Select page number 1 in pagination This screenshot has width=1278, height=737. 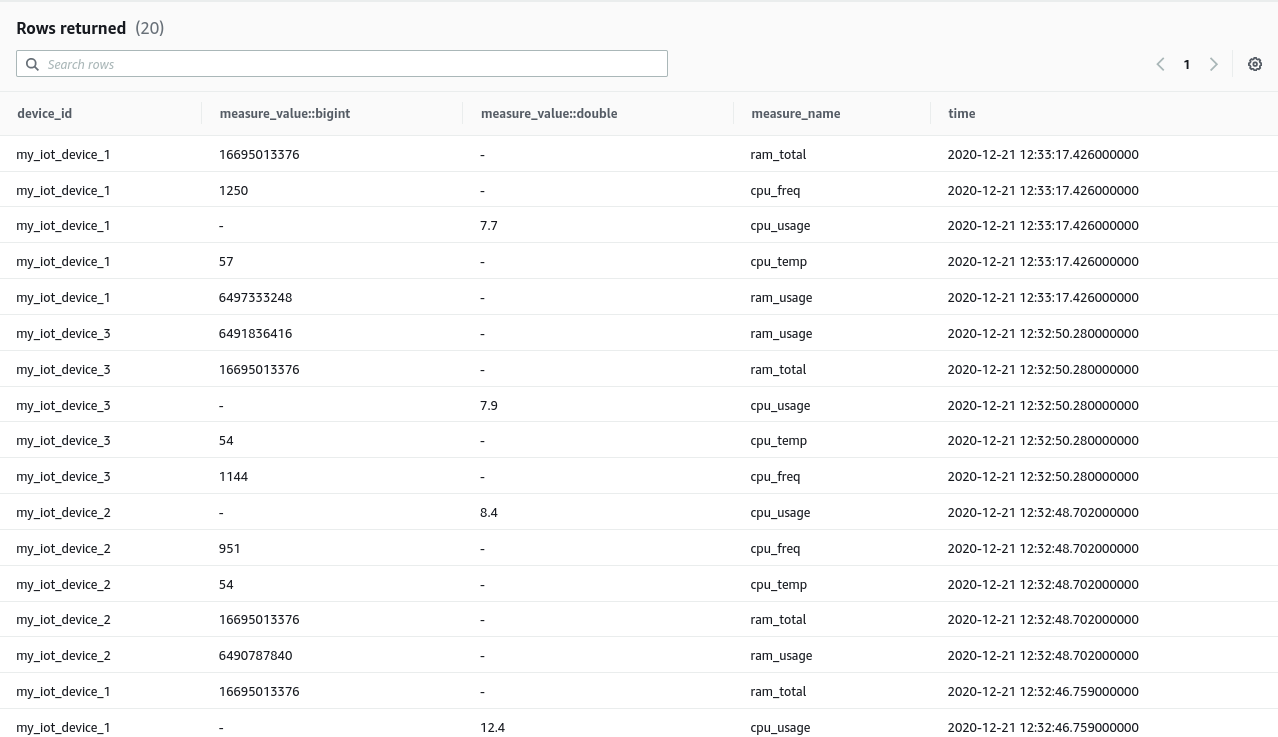coord(1186,64)
